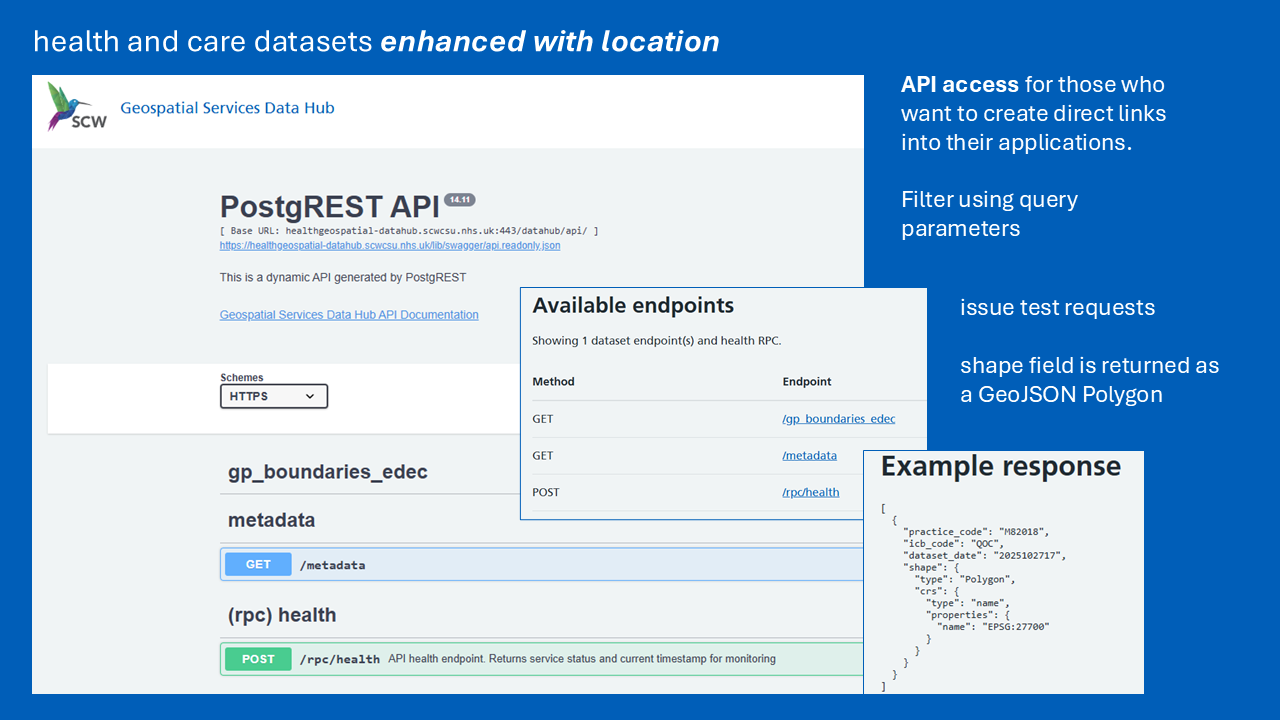Select the "icb_code": "QOC" line
Screen dimensions: 1280x720
tap(953, 543)
